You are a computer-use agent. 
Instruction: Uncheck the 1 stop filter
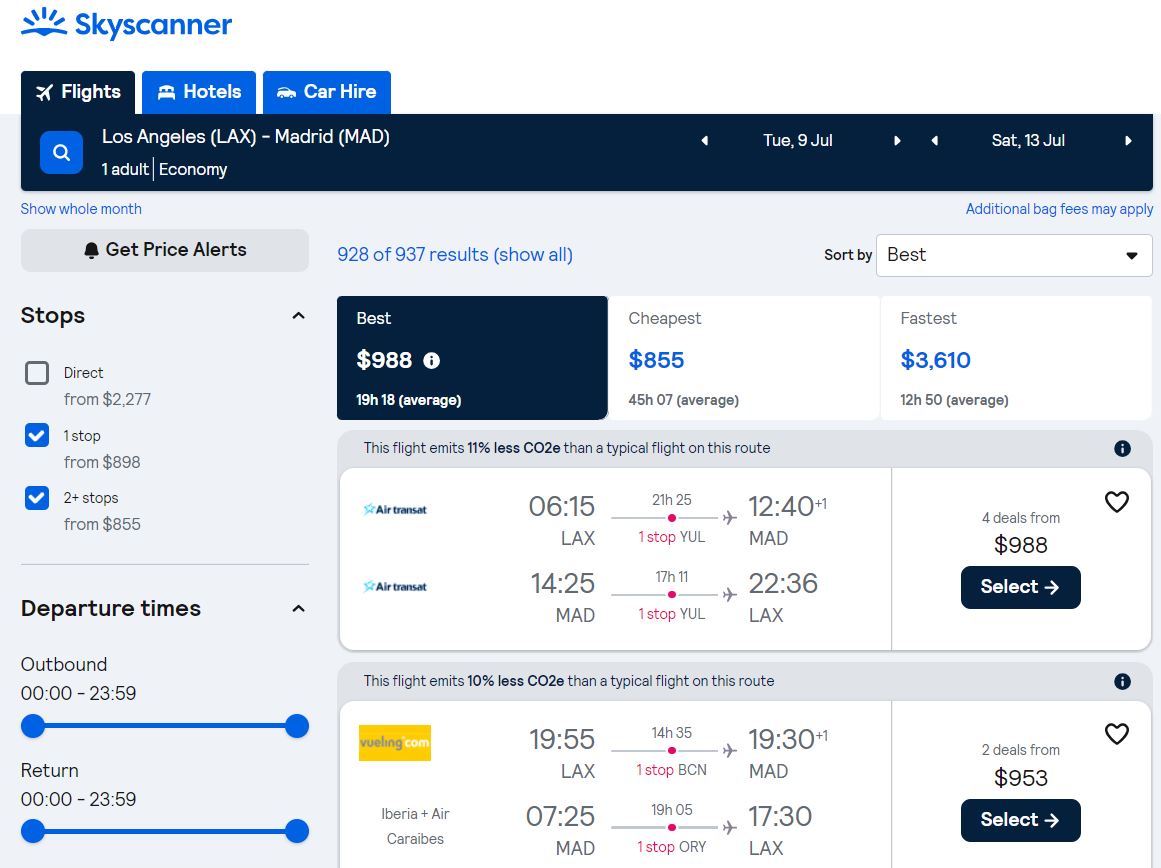37,435
